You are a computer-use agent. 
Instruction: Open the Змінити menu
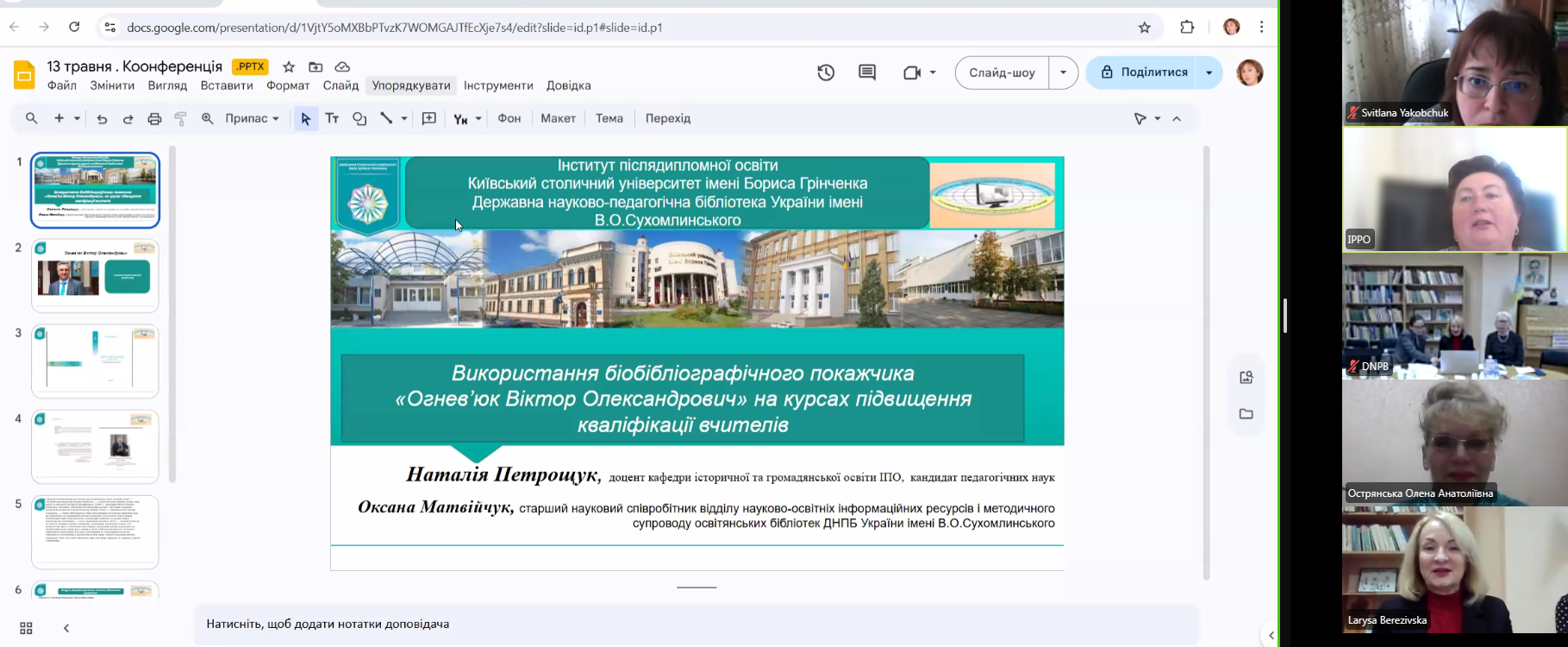click(112, 85)
